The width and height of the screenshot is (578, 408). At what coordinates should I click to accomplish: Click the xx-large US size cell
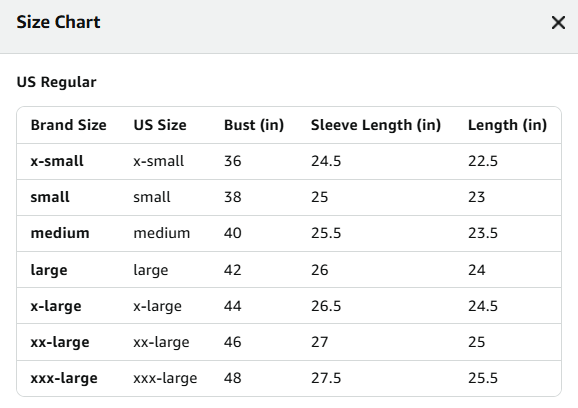[x=161, y=342]
